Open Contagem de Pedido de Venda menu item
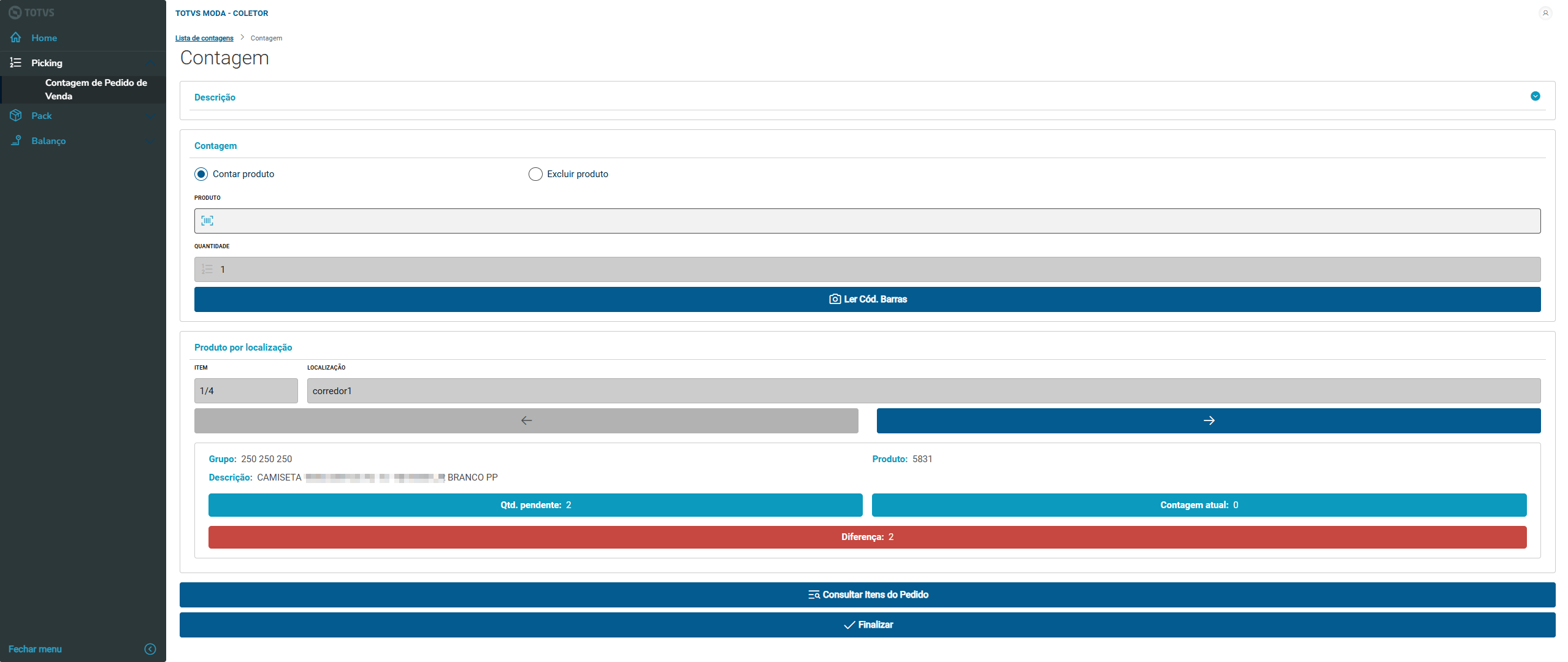This screenshot has height=662, width=1568. click(x=96, y=89)
